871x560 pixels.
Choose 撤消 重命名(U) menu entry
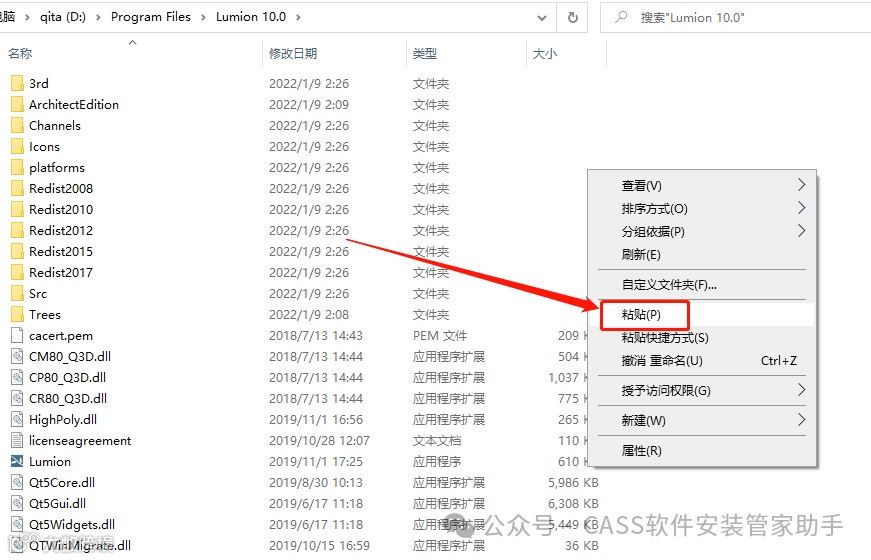click(703, 361)
